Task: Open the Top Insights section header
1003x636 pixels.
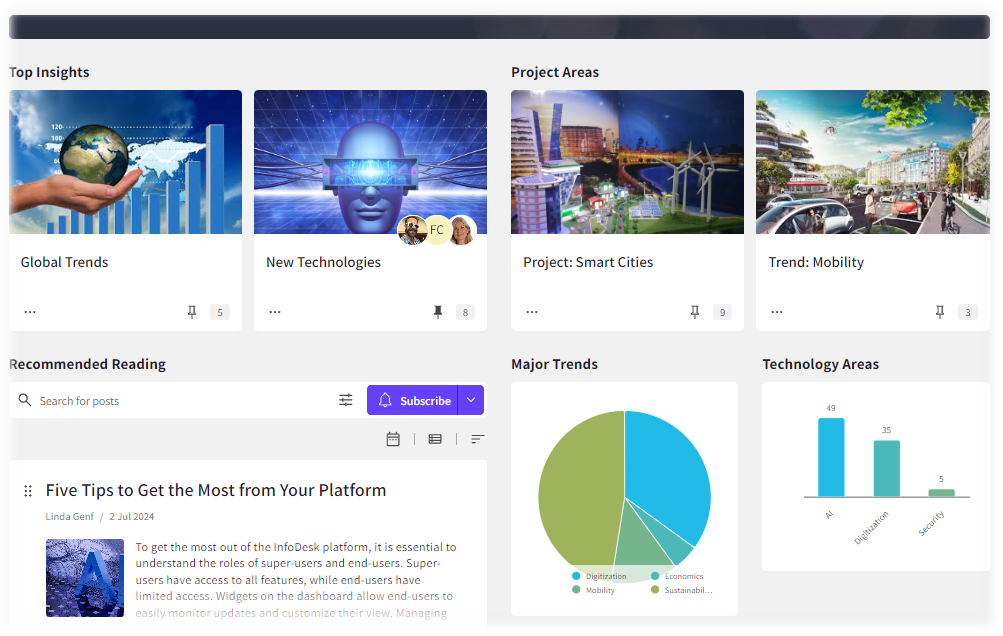Action: (x=49, y=72)
